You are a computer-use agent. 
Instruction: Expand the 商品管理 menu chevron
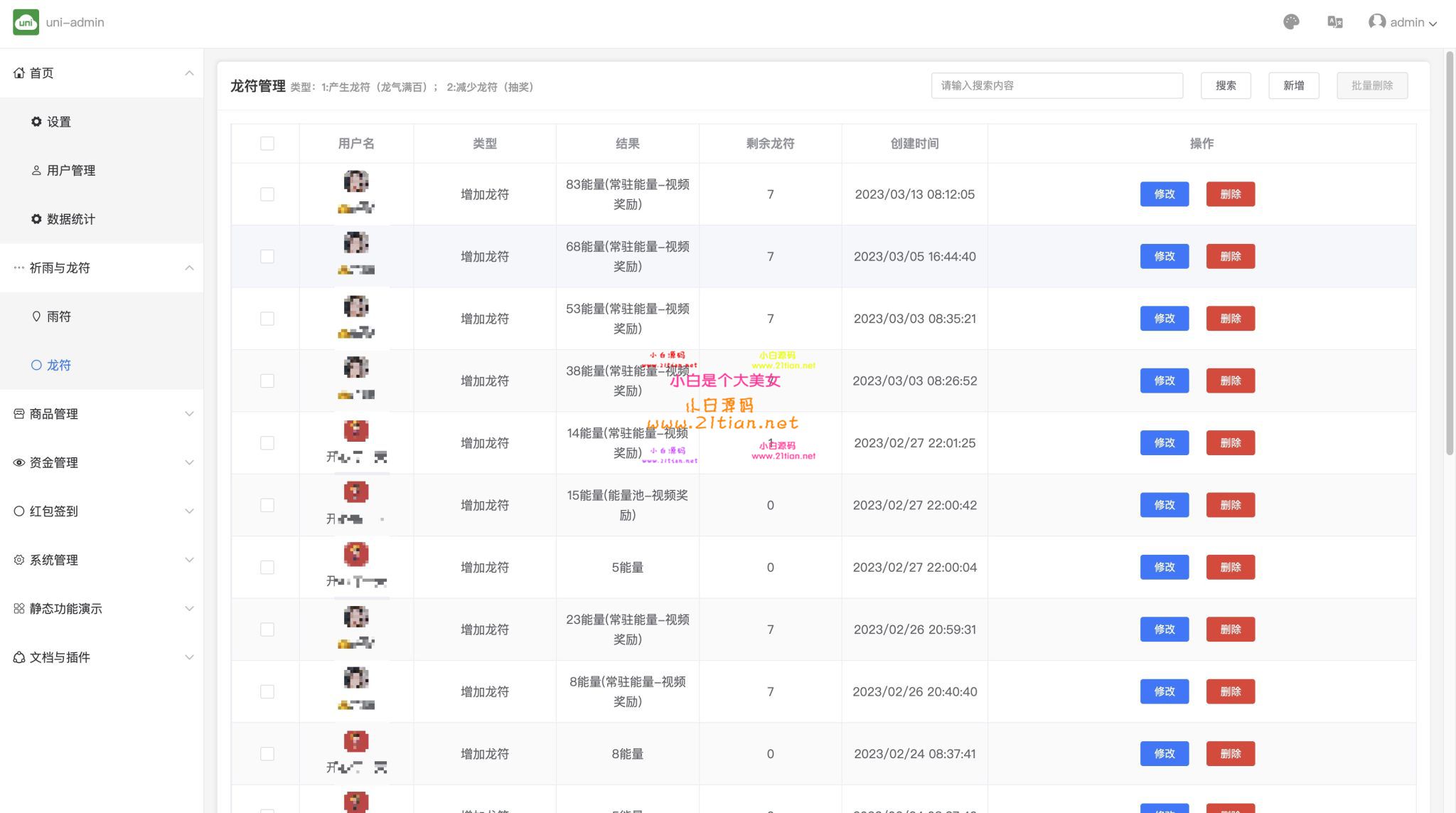[189, 414]
